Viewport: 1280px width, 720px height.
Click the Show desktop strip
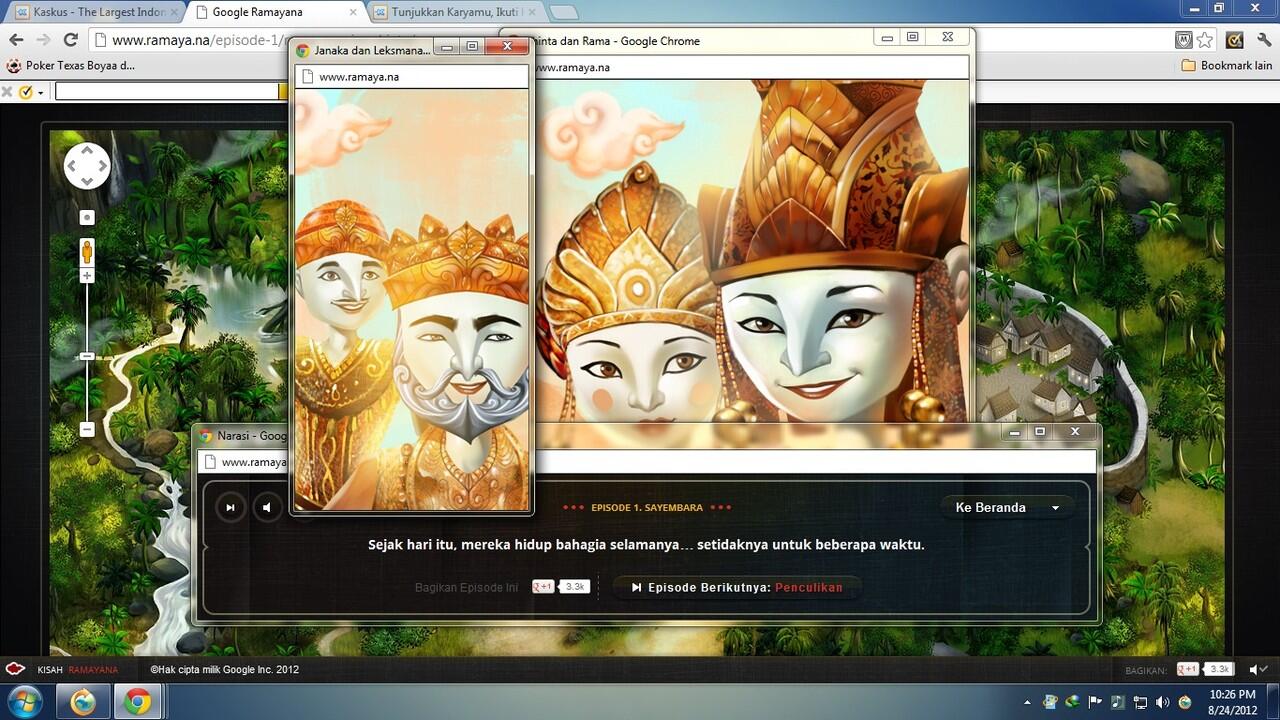(x=1273, y=702)
